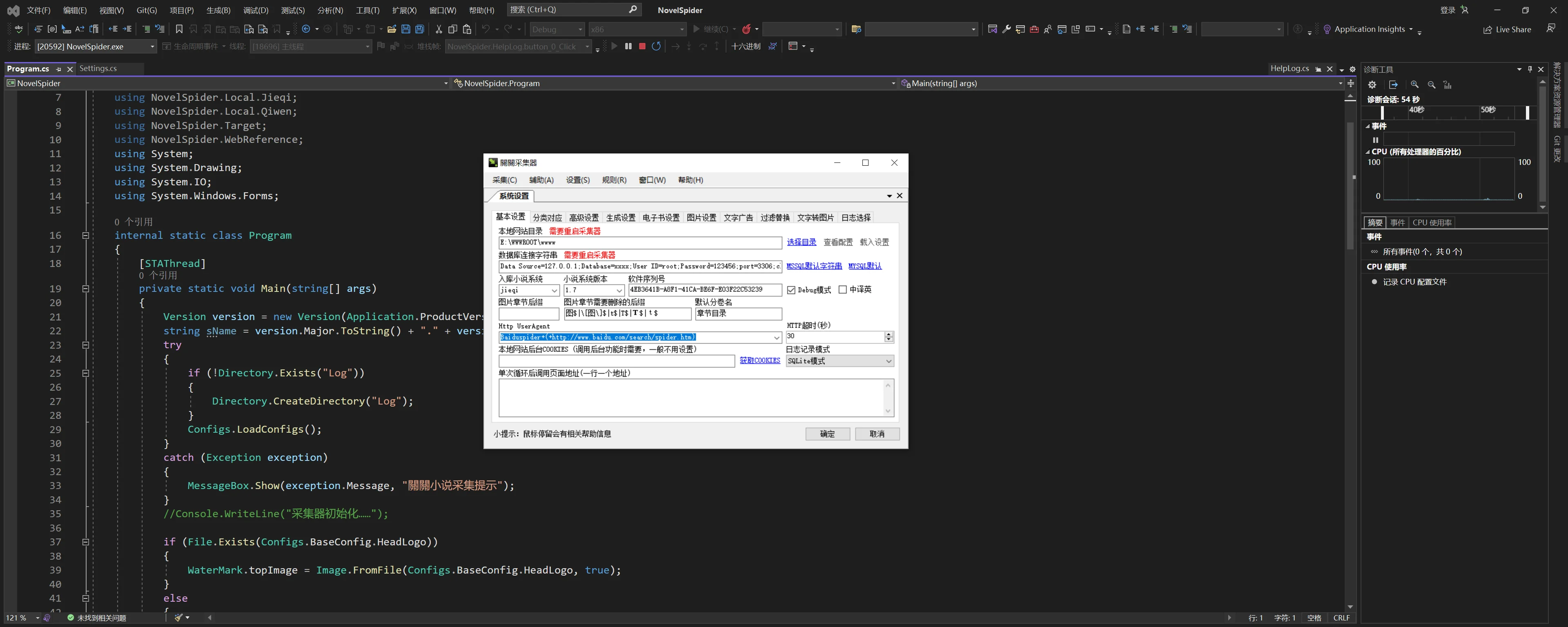
Task: Open the diagnostic tools settings gear
Action: (x=1372, y=85)
